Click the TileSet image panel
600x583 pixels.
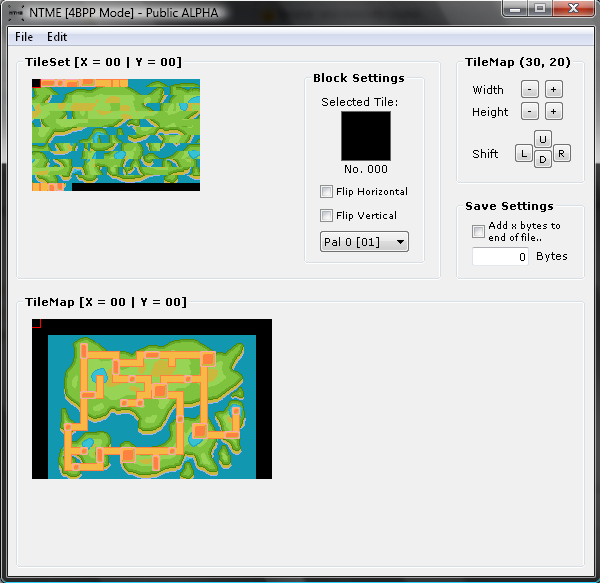click(x=116, y=135)
